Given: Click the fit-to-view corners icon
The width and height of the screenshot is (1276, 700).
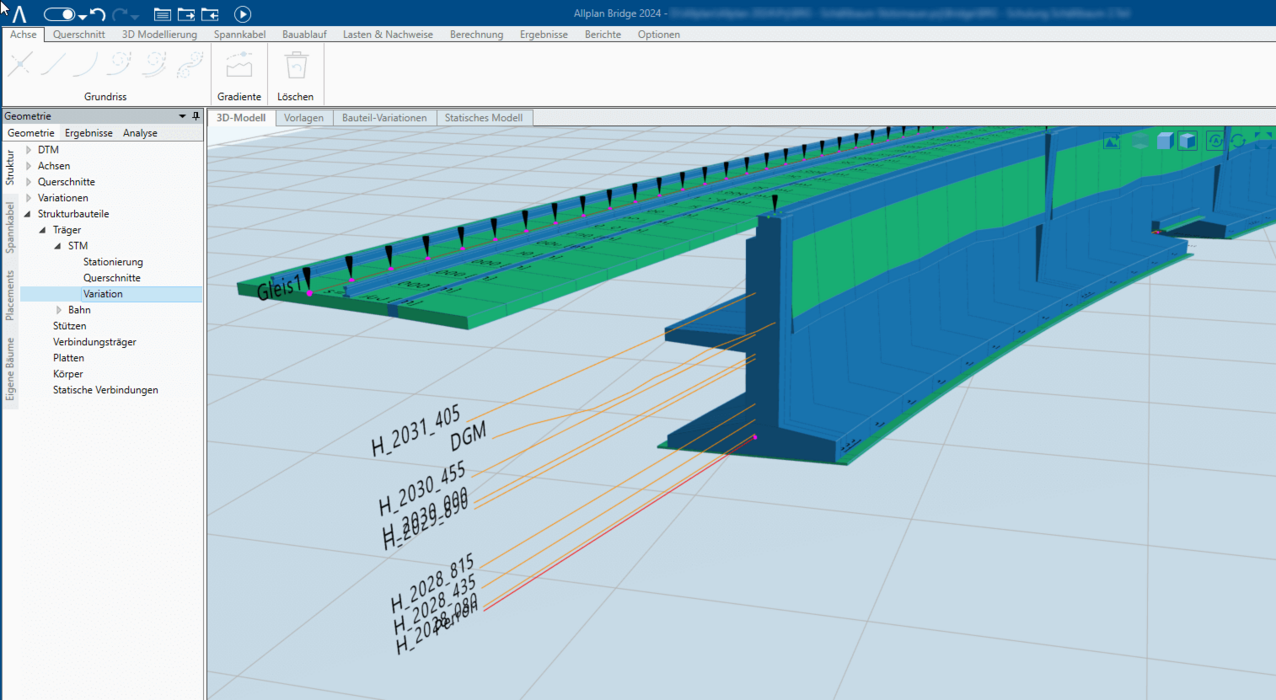Looking at the screenshot, I should (x=1261, y=141).
